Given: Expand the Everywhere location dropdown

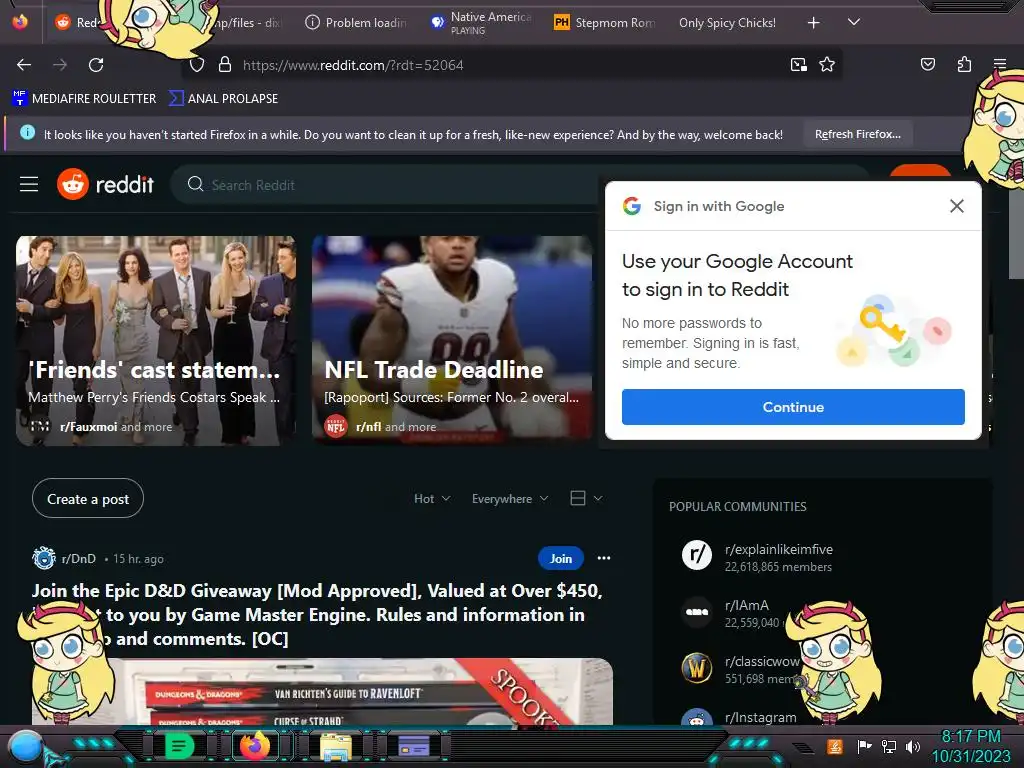Looking at the screenshot, I should click(x=509, y=498).
